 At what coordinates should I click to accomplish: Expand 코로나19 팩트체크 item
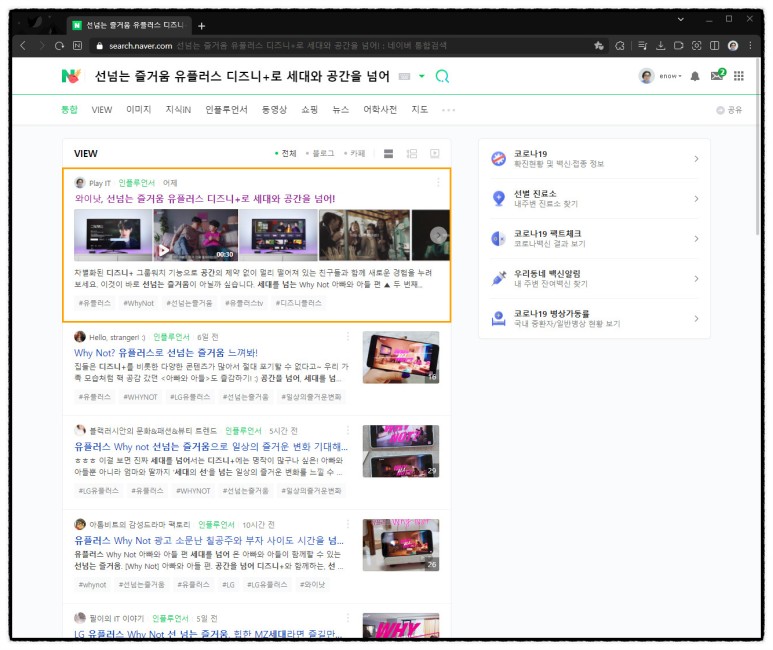pyautogui.click(x=595, y=239)
